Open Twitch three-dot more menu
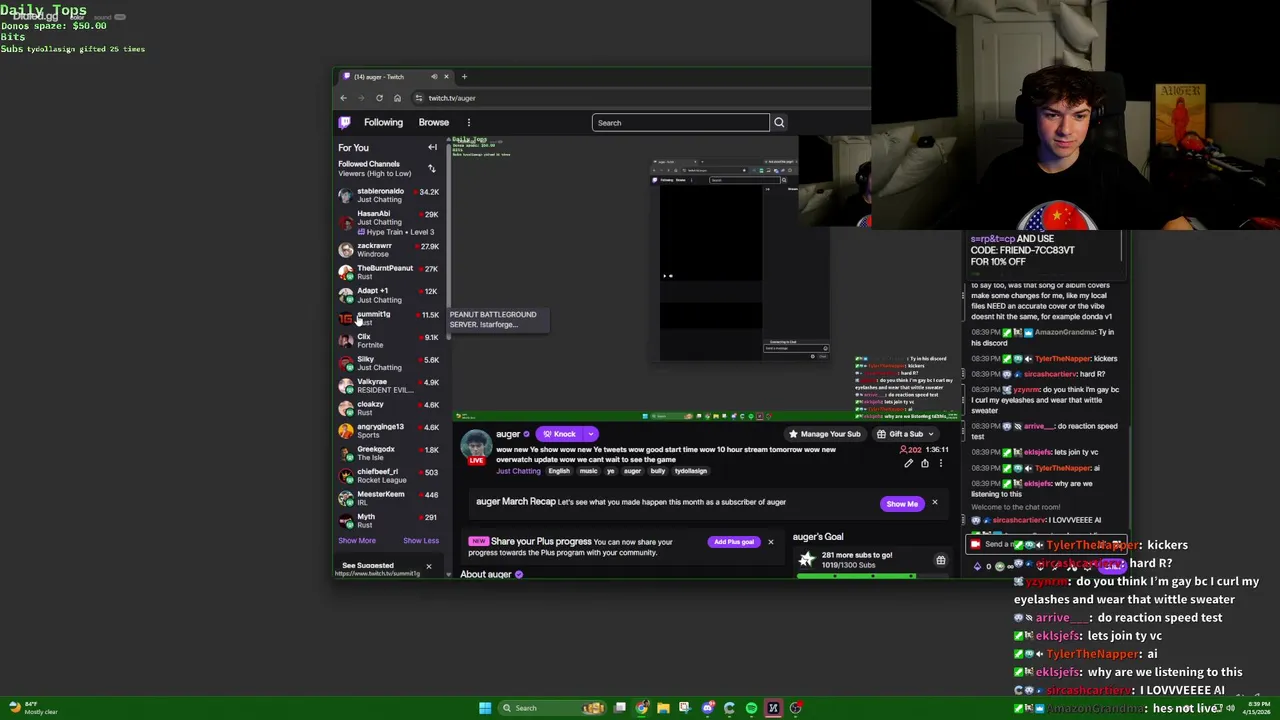1280x720 pixels. coord(468,123)
